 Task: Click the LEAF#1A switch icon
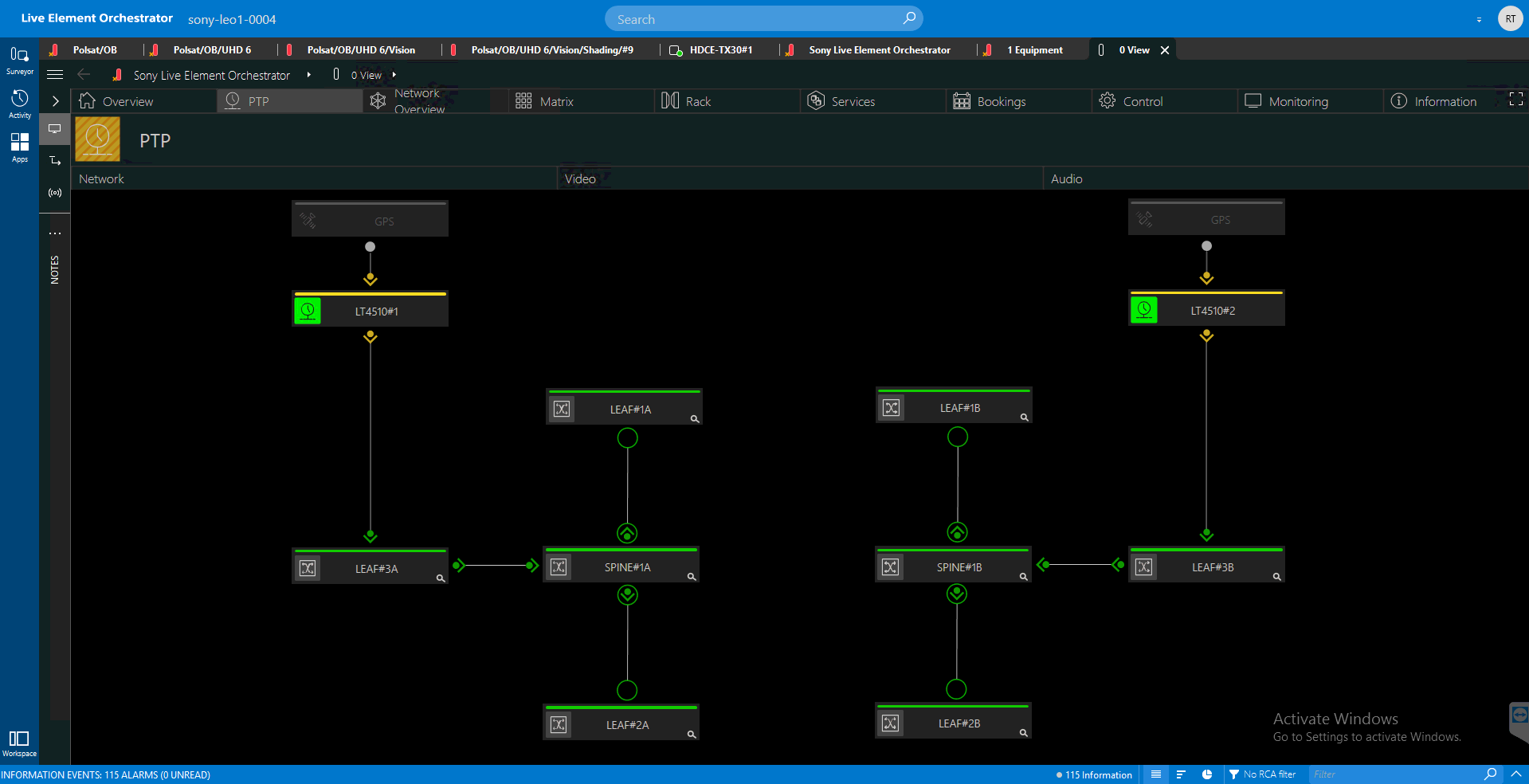tap(562, 410)
